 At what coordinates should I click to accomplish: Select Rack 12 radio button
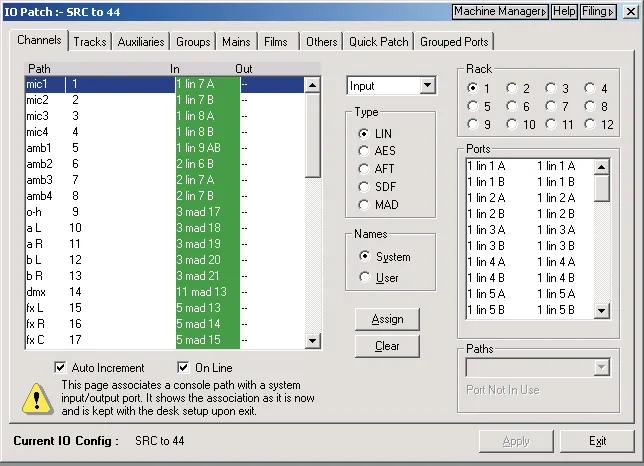point(590,124)
